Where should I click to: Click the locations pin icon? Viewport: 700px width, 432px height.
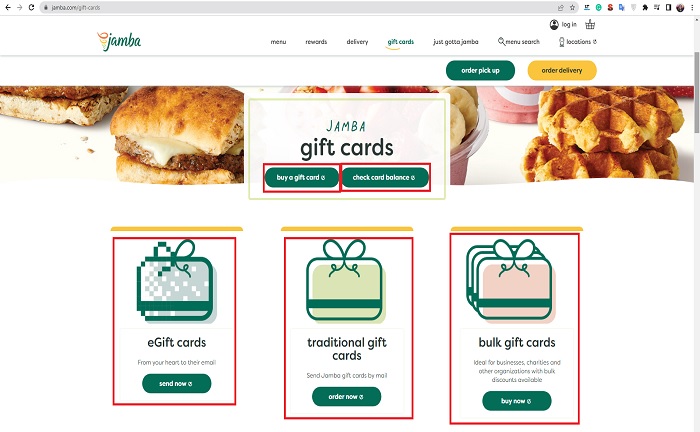click(562, 42)
